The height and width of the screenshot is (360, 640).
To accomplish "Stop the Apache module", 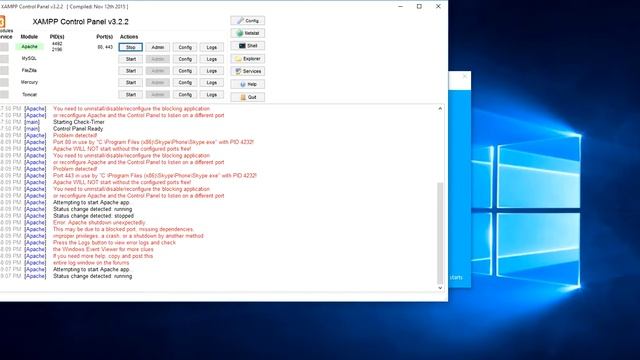I will 131,47.
